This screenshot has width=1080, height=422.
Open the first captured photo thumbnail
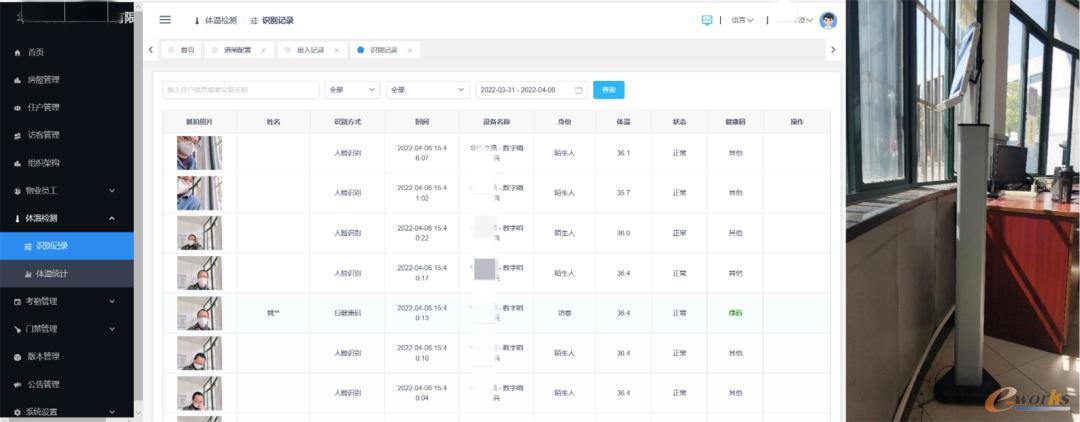tap(199, 153)
